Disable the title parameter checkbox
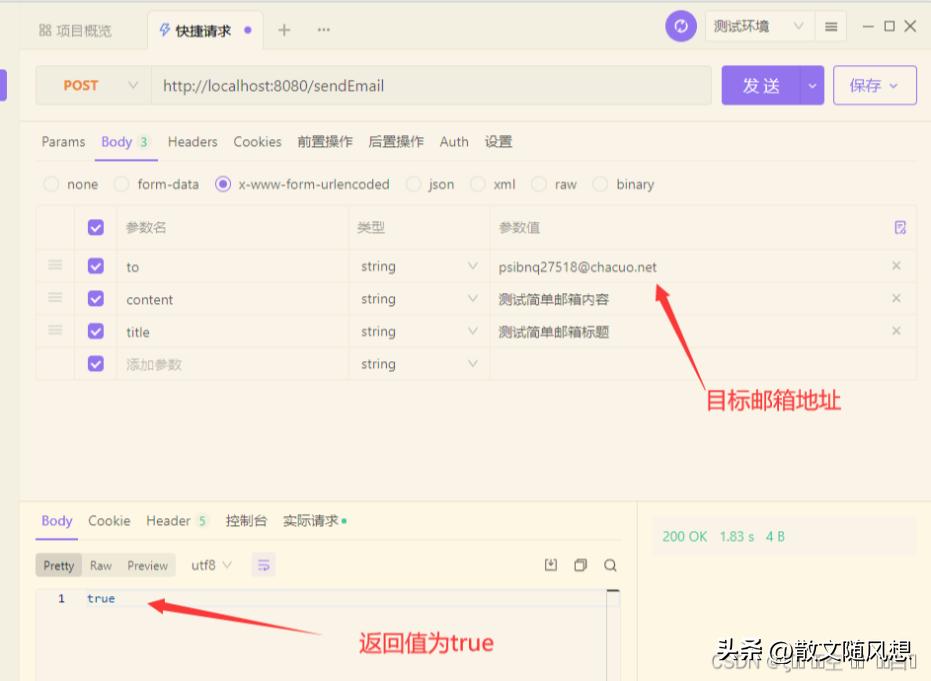931x681 pixels. (x=95, y=331)
